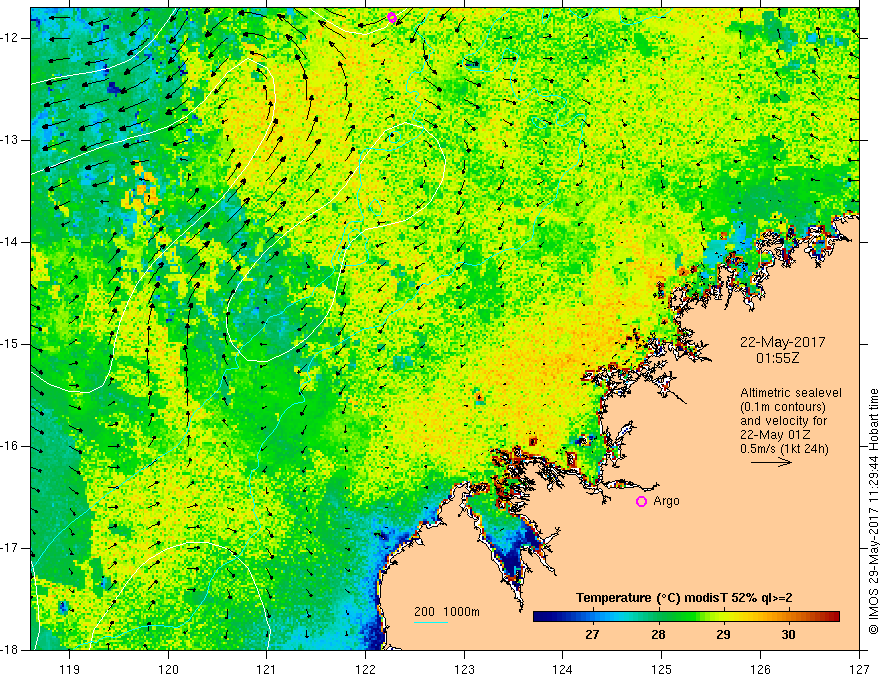Image resolution: width=880 pixels, height=680 pixels.
Task: Click the IMOS copyright timestamp text
Action: [873, 511]
